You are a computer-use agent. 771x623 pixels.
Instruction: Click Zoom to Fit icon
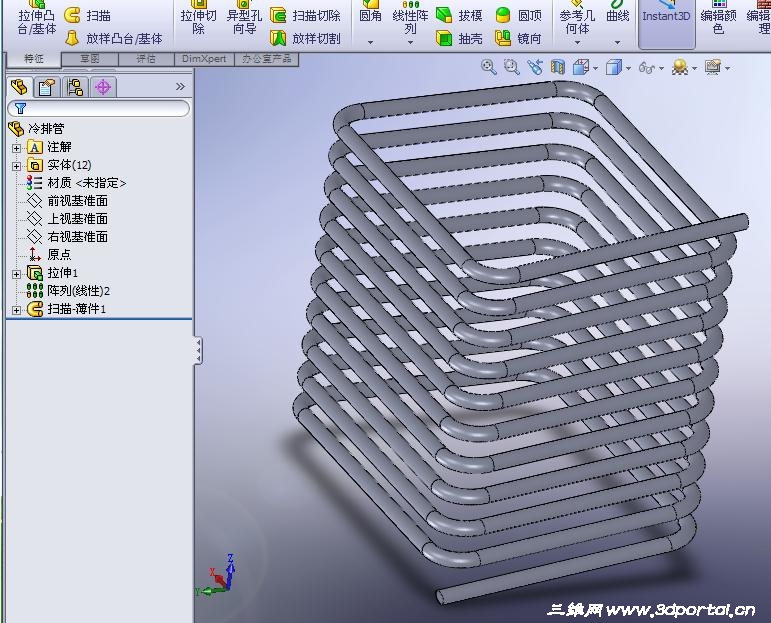point(488,67)
